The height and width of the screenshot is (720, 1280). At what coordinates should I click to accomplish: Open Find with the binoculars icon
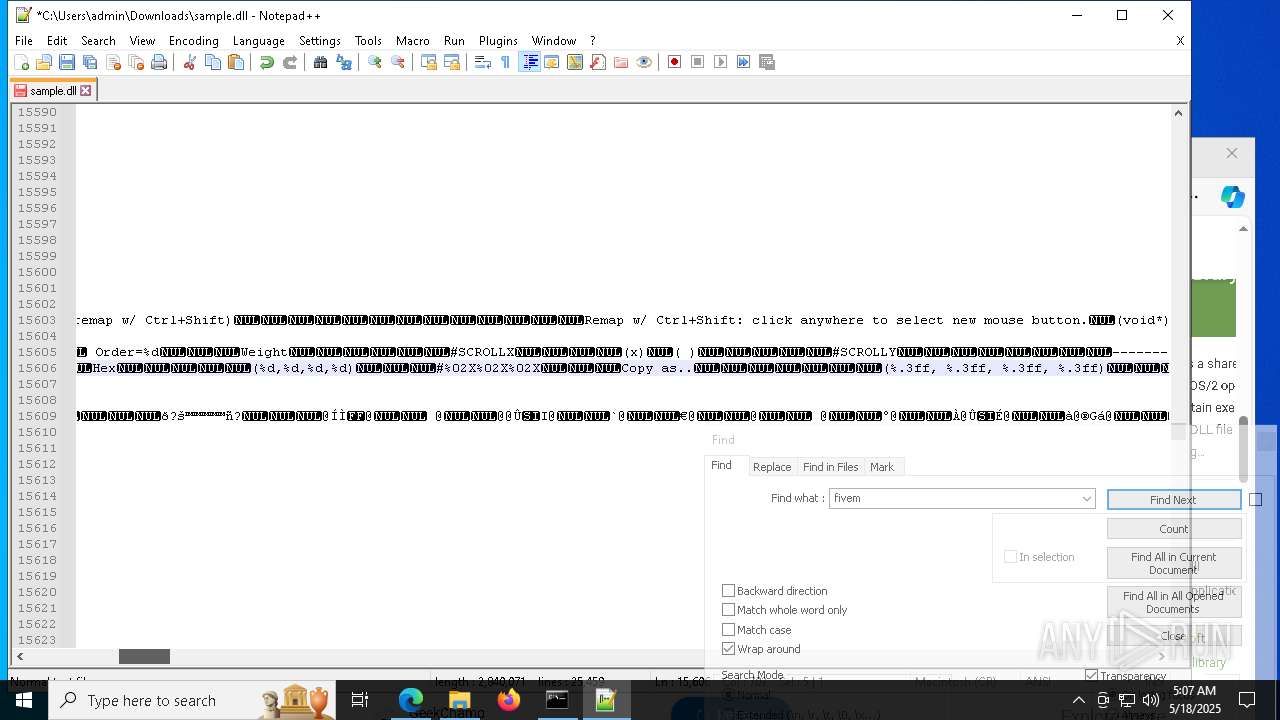[320, 62]
